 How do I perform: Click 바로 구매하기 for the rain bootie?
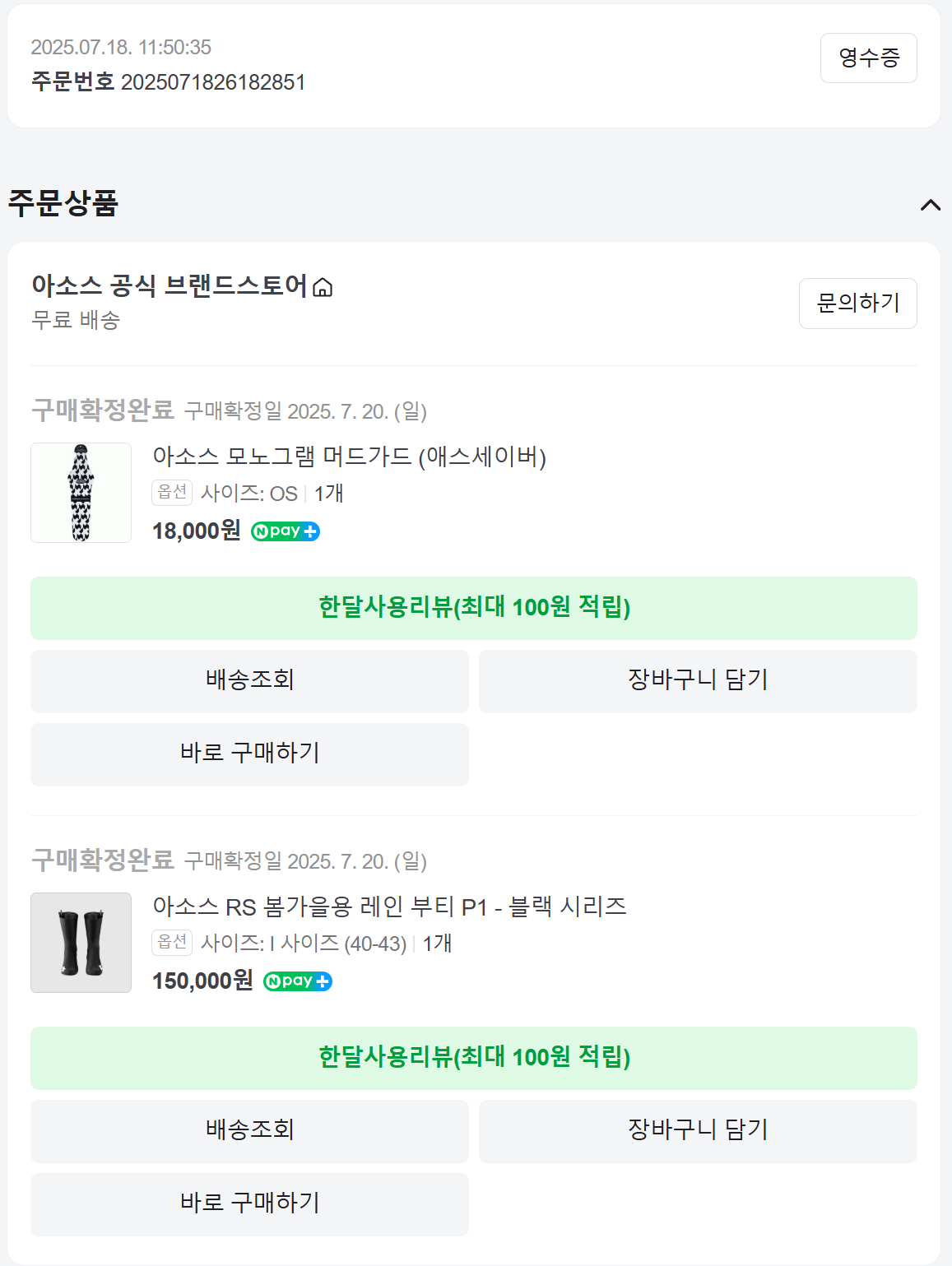(x=249, y=1204)
